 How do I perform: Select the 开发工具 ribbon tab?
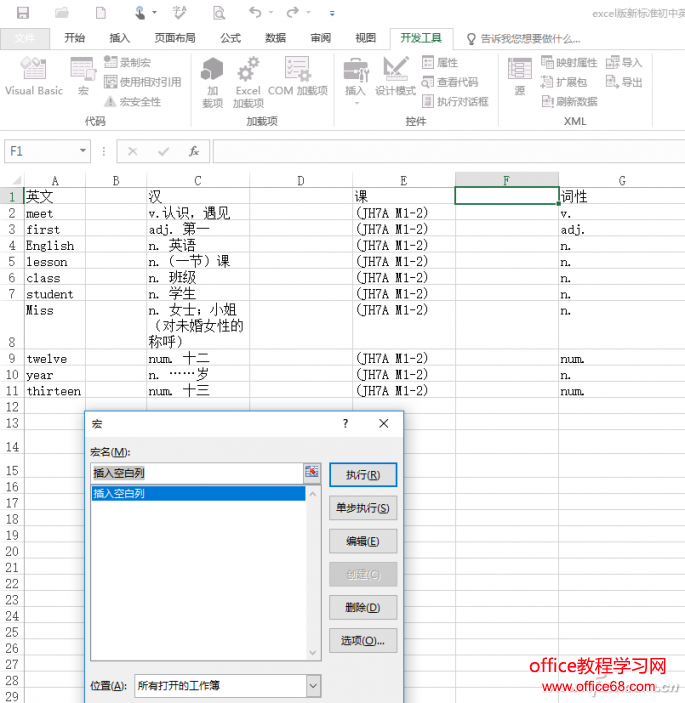tap(421, 38)
